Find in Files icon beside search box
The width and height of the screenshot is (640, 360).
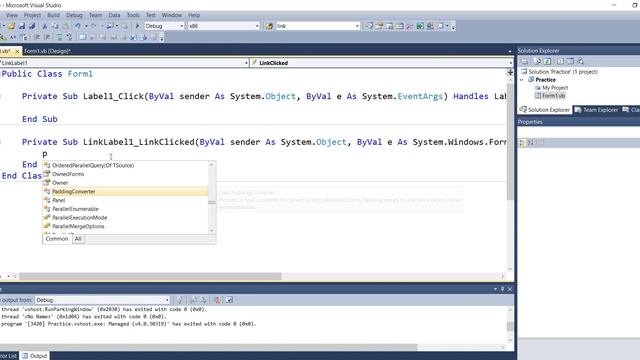point(269,26)
